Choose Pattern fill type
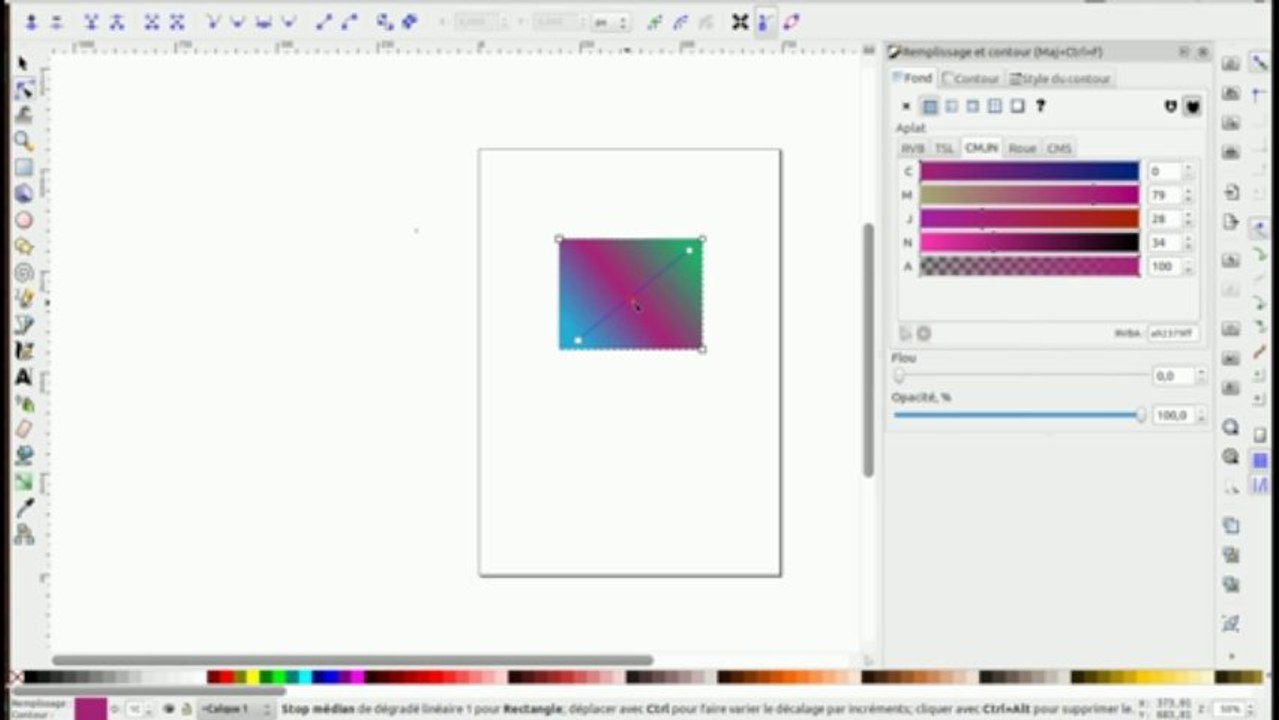 995,106
